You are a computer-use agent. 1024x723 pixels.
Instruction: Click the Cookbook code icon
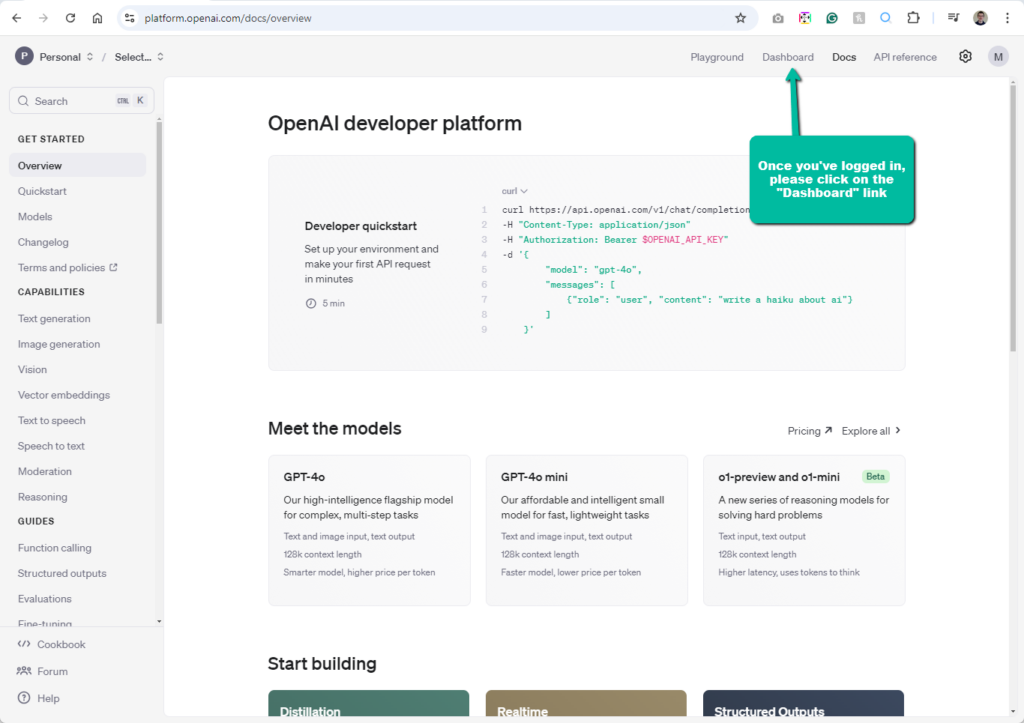click(x=24, y=644)
